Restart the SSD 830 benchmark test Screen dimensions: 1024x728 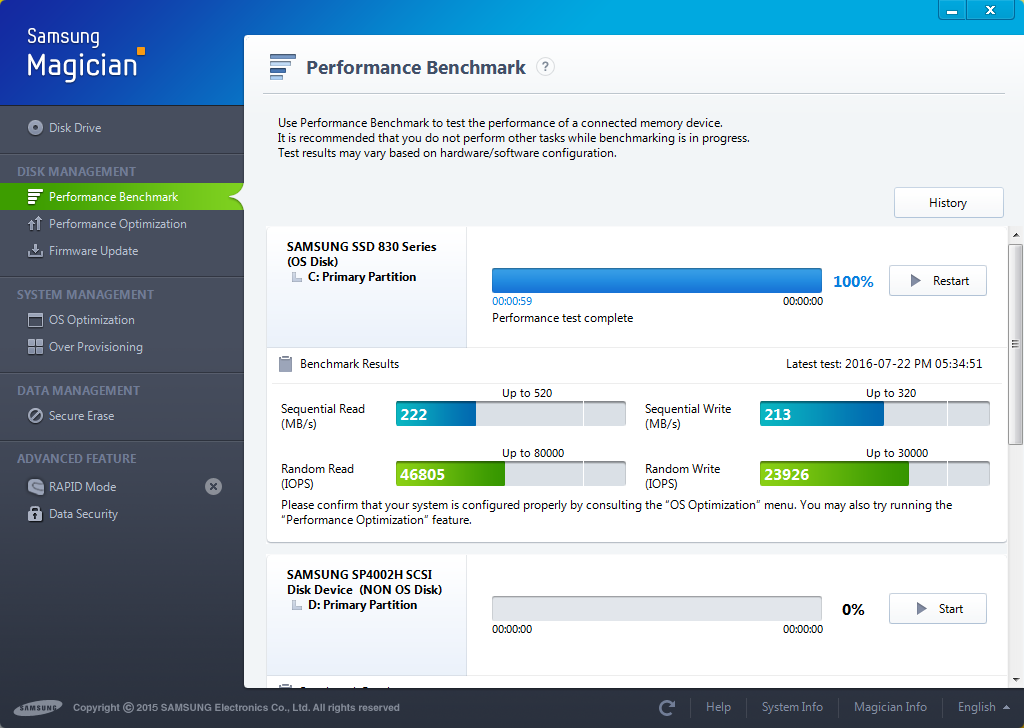tap(938, 281)
